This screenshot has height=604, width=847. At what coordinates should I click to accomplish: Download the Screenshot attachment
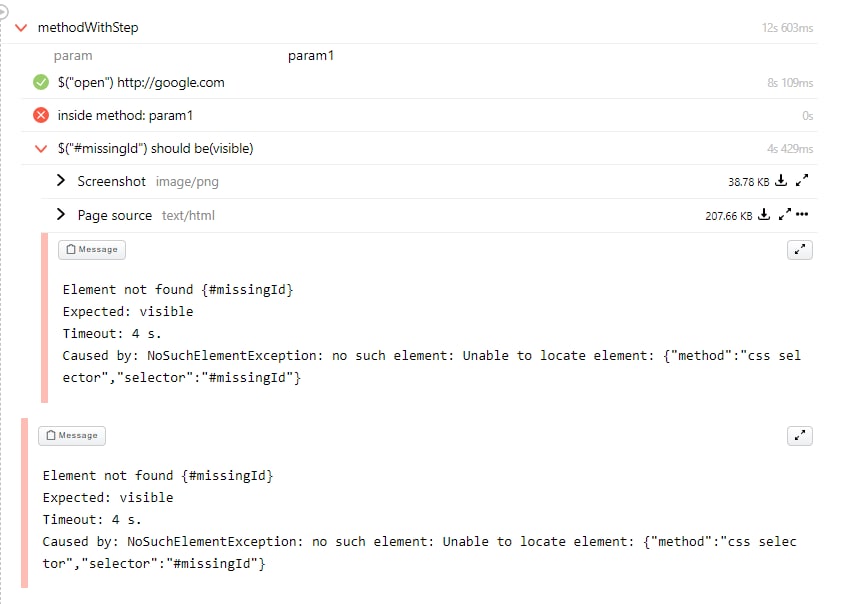[781, 180]
